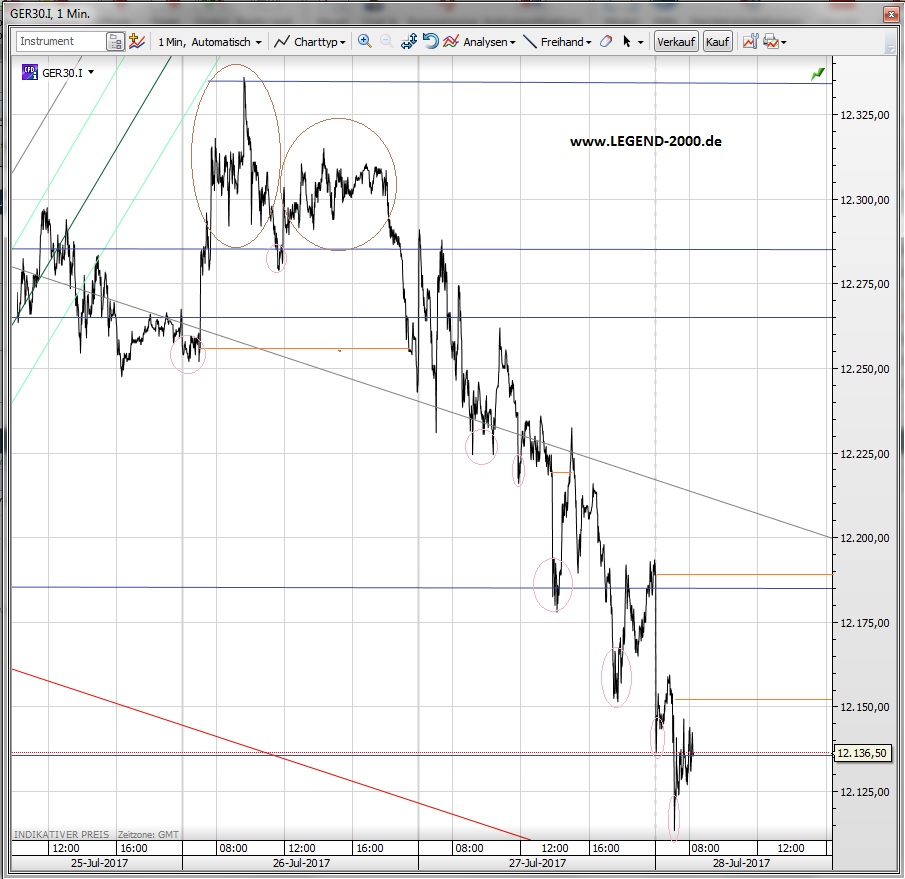
Task: Open the 1 Min, Automatisch timeframe dropdown
Action: [x=211, y=42]
